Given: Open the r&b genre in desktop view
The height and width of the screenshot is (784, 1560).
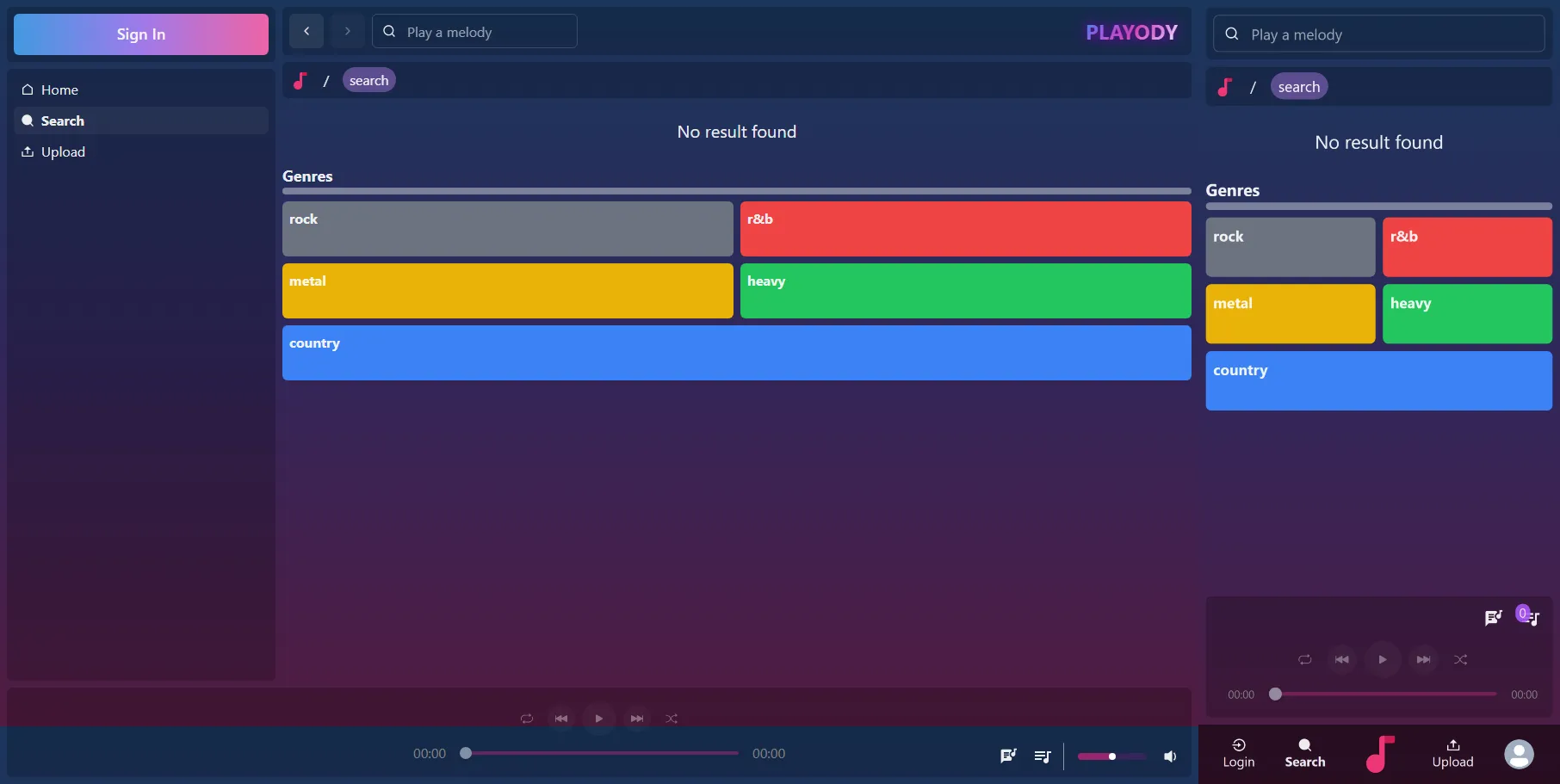Looking at the screenshot, I should tap(966, 229).
